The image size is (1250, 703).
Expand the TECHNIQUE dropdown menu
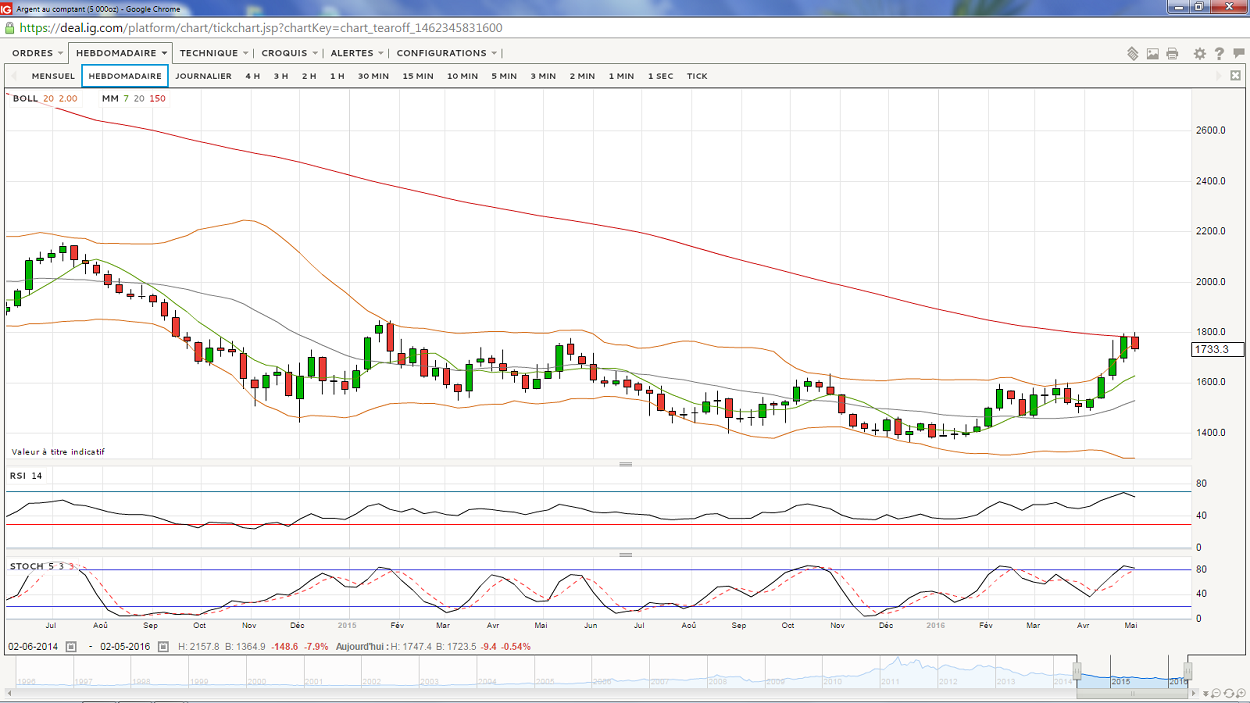tap(215, 53)
